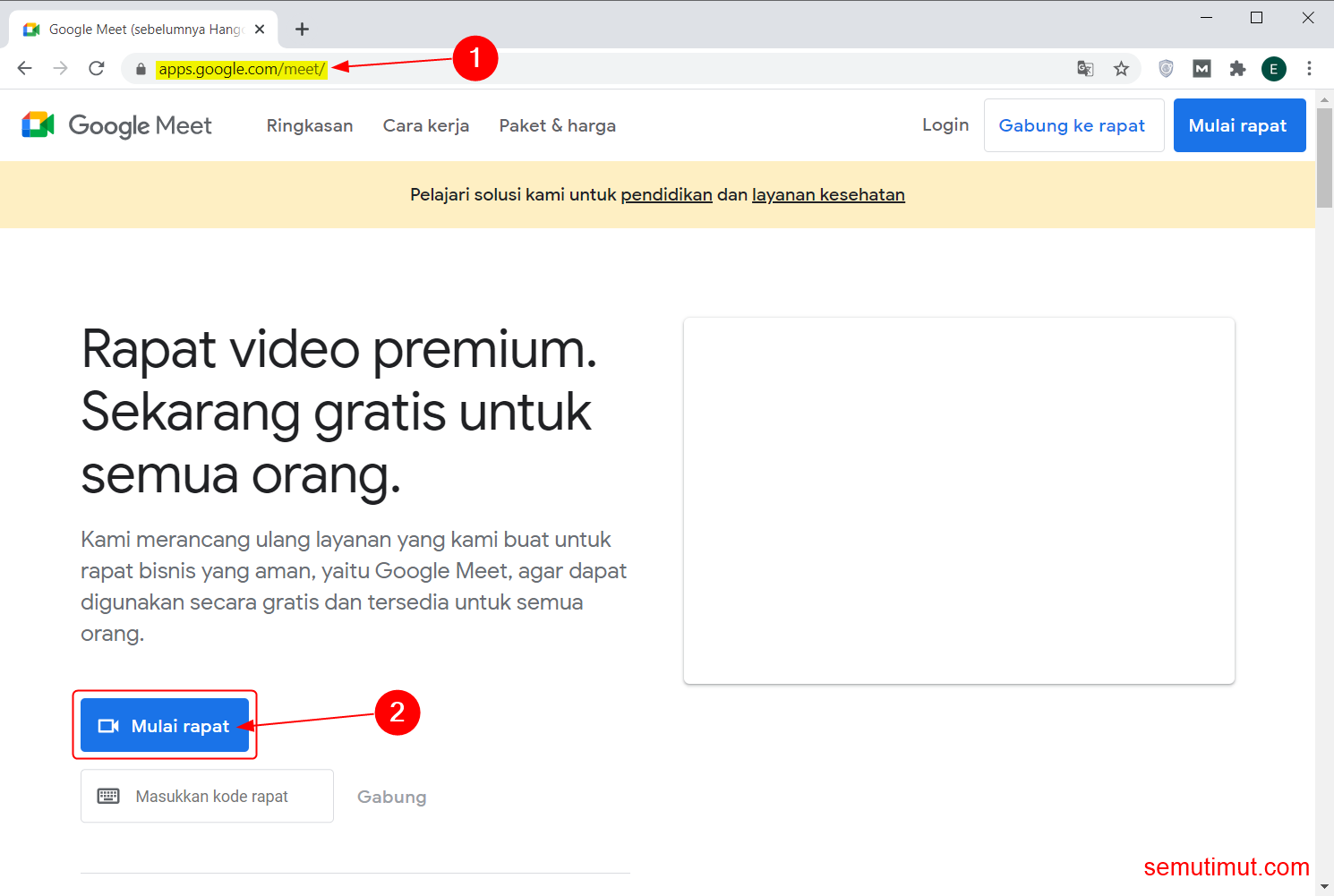1334x896 pixels.
Task: Reload the page with the refresh icon
Action: point(96,68)
